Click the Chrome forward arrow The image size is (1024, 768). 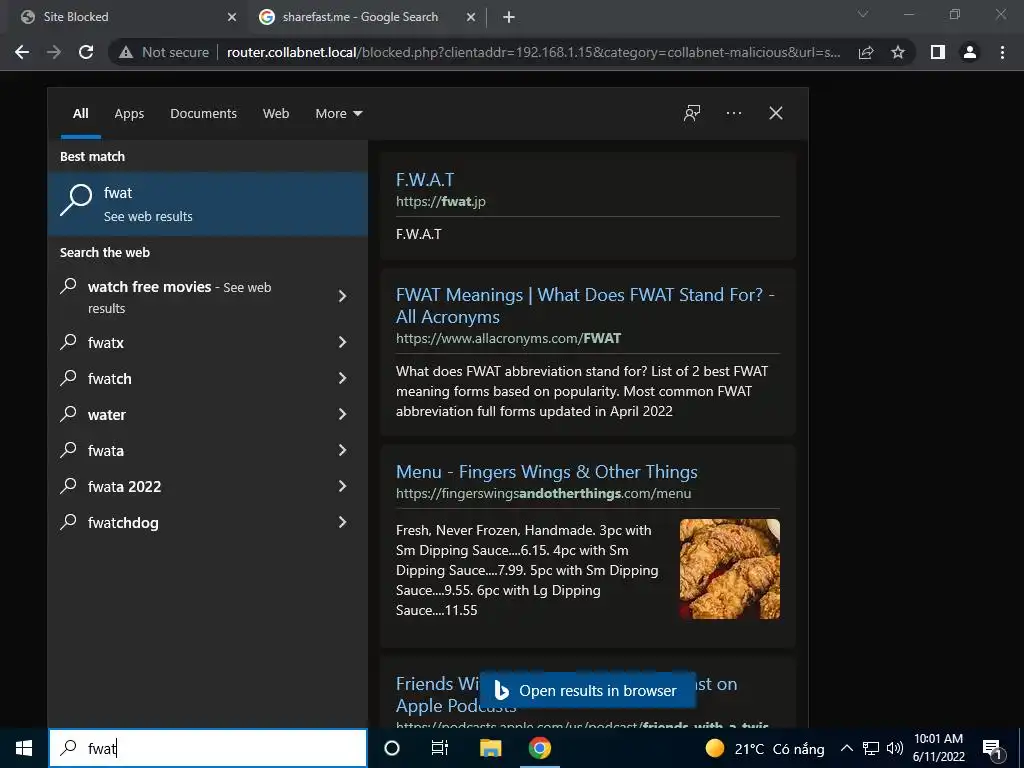(x=54, y=52)
